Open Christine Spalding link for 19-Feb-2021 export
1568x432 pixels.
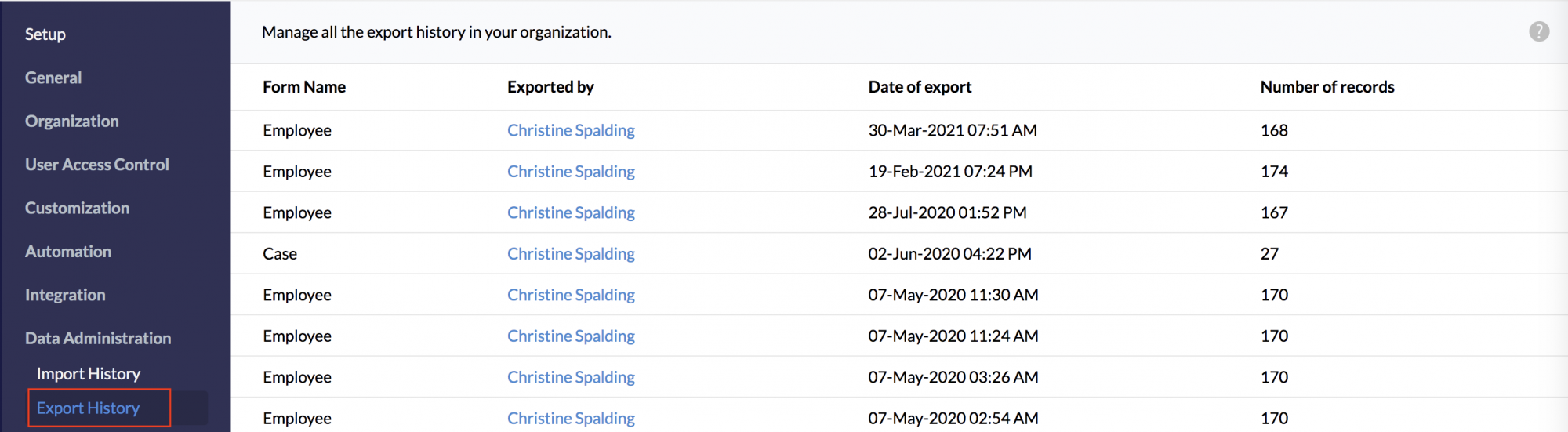click(x=571, y=172)
